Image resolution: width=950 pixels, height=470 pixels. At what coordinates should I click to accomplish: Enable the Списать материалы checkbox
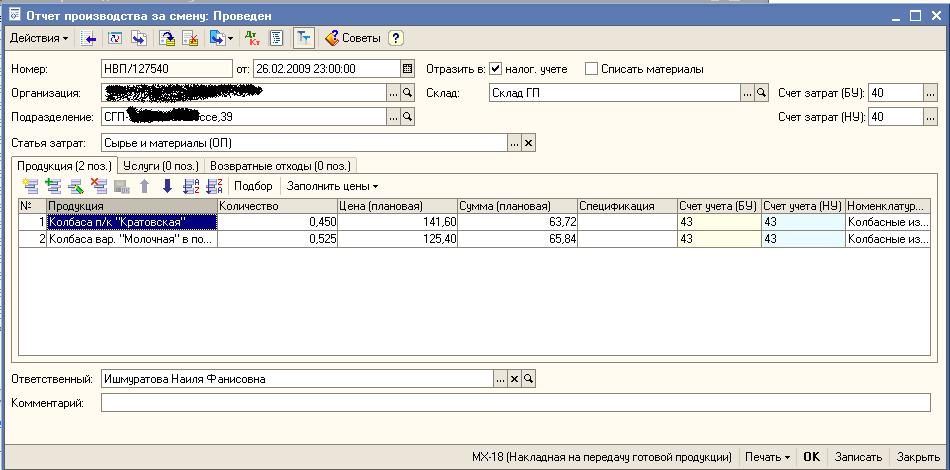point(591,69)
